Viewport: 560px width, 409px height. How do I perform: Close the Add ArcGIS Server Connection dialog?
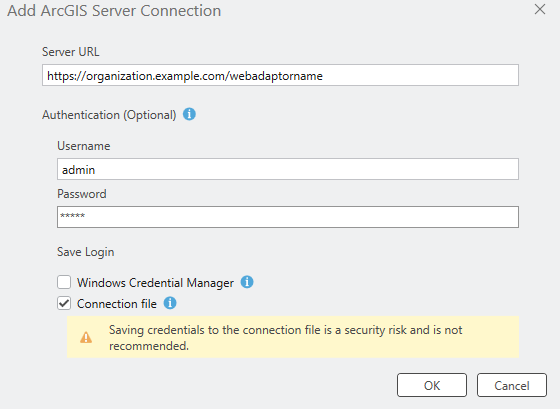click(x=540, y=9)
